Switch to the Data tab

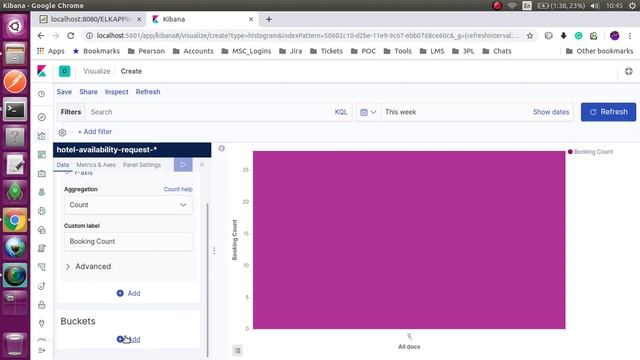62,165
